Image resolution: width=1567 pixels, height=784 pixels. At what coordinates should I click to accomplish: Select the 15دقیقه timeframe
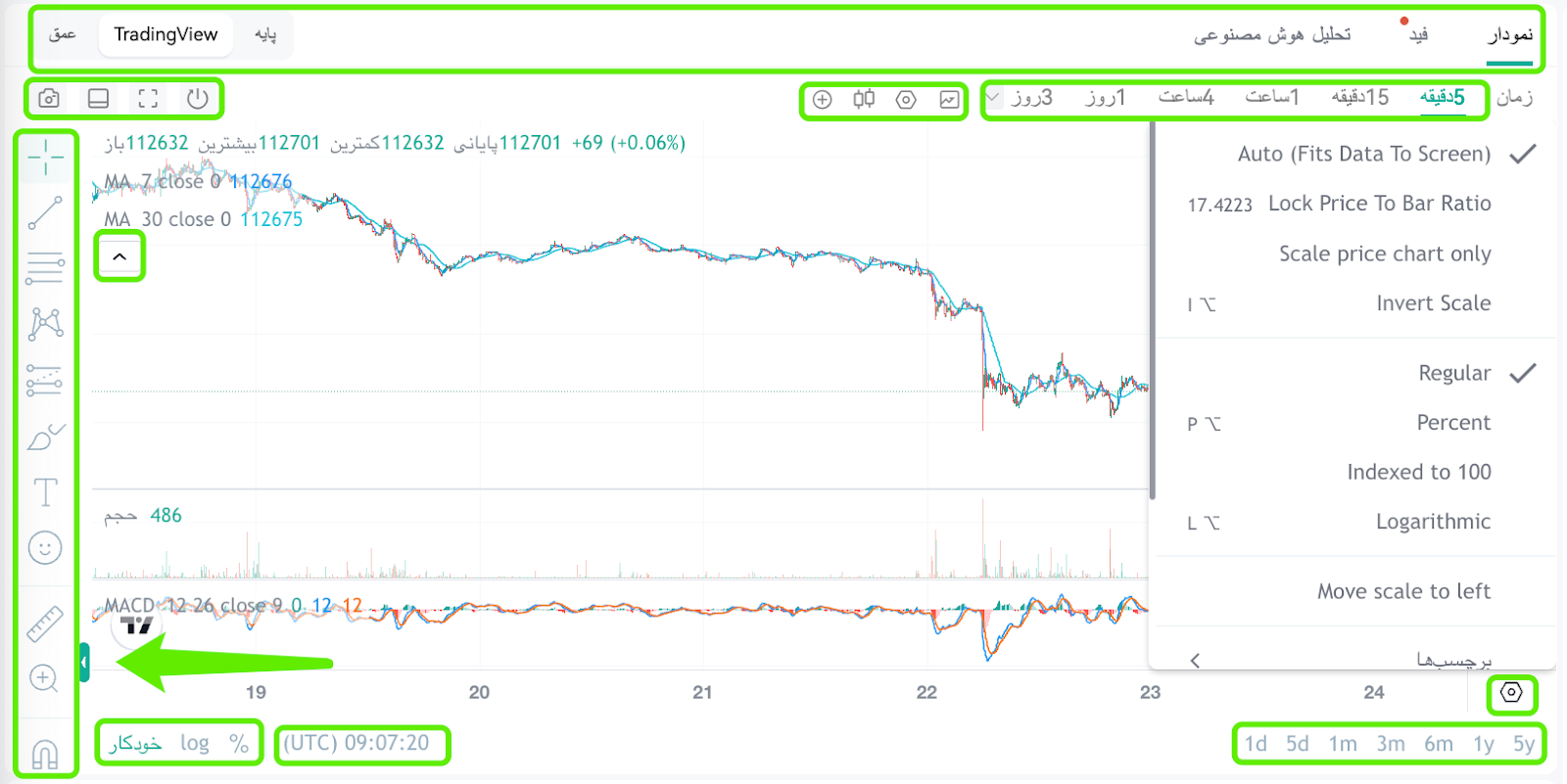pos(1360,97)
